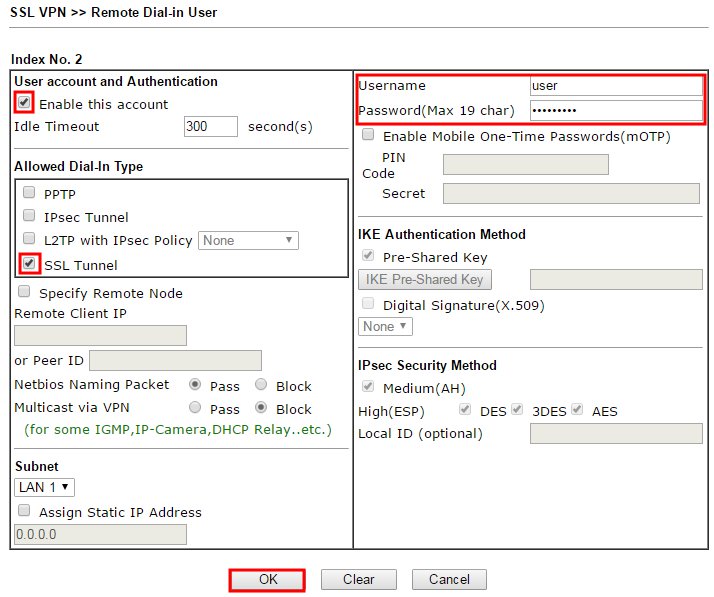Viewport: 714px width, 597px height.
Task: Select Pass for Netbios Naming Packet
Action: pyautogui.click(x=195, y=385)
